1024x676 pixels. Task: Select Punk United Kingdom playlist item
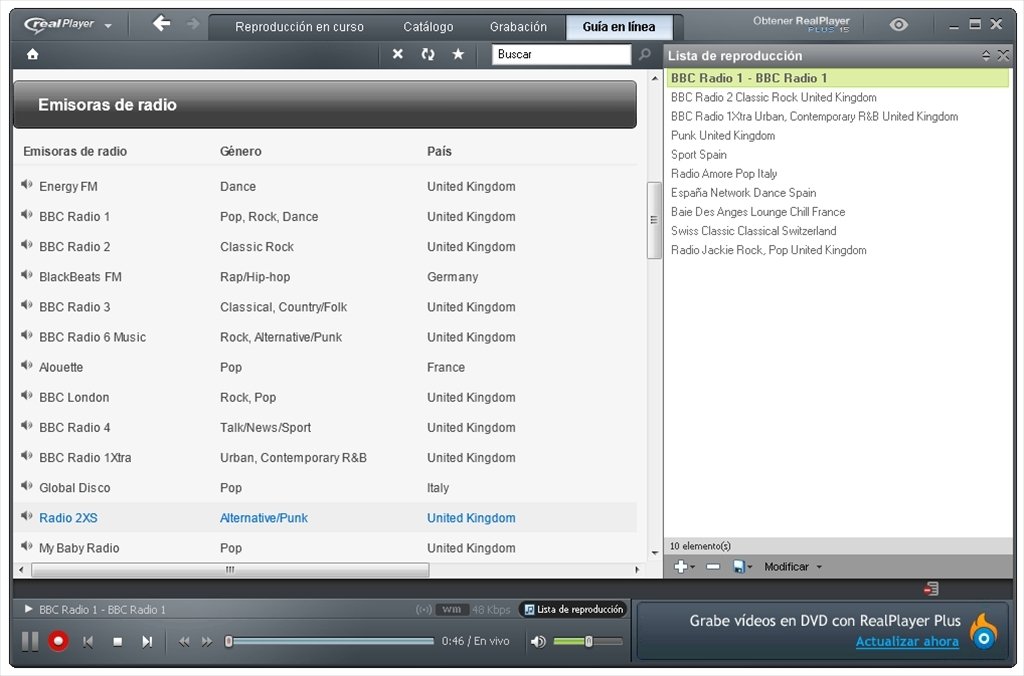click(x=723, y=135)
